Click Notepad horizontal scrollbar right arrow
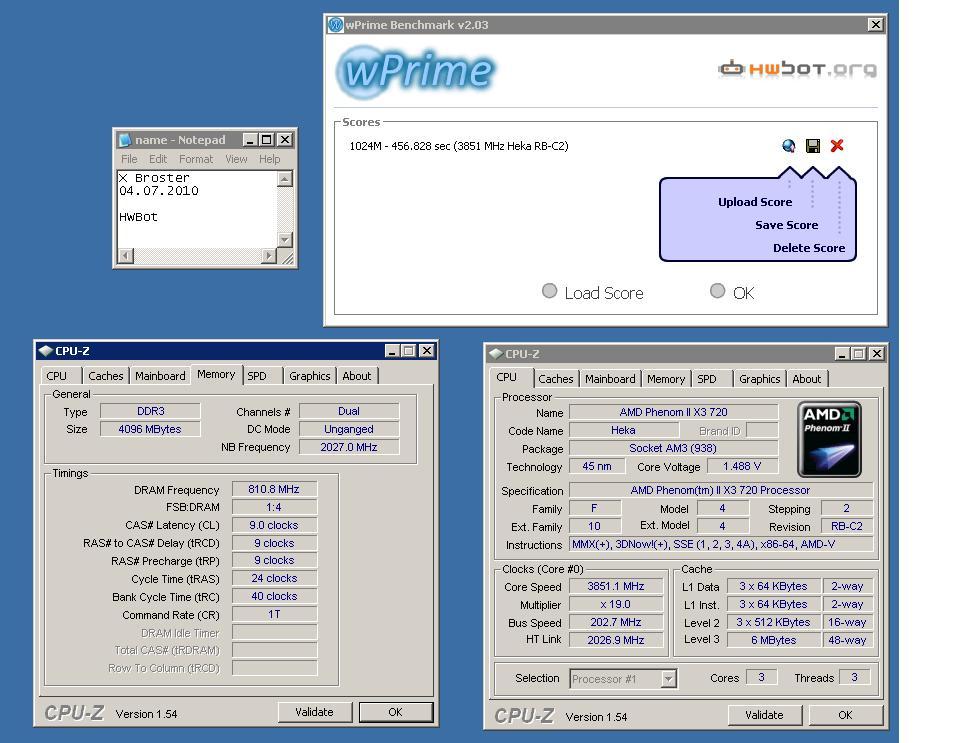Image resolution: width=960 pixels, height=743 pixels. coord(269,255)
